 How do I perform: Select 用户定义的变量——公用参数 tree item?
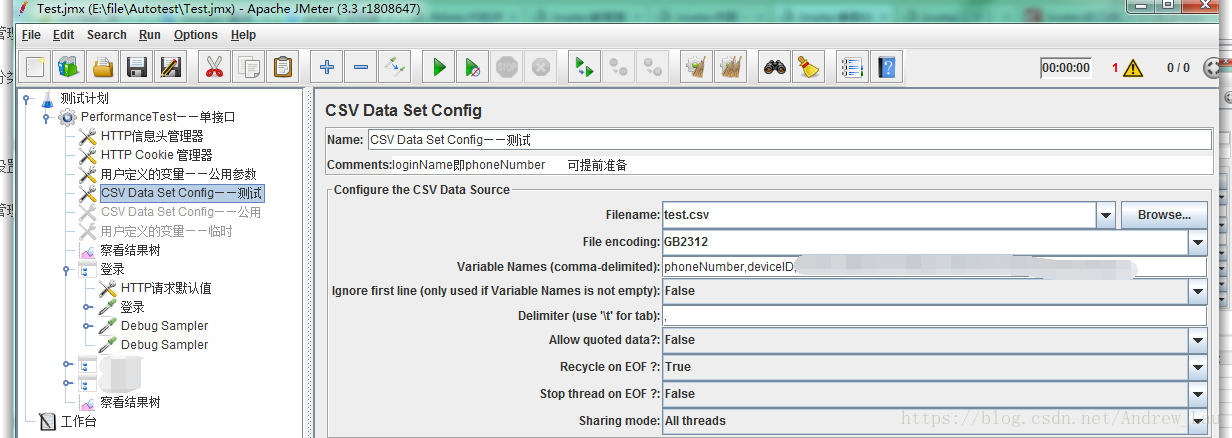(x=178, y=175)
